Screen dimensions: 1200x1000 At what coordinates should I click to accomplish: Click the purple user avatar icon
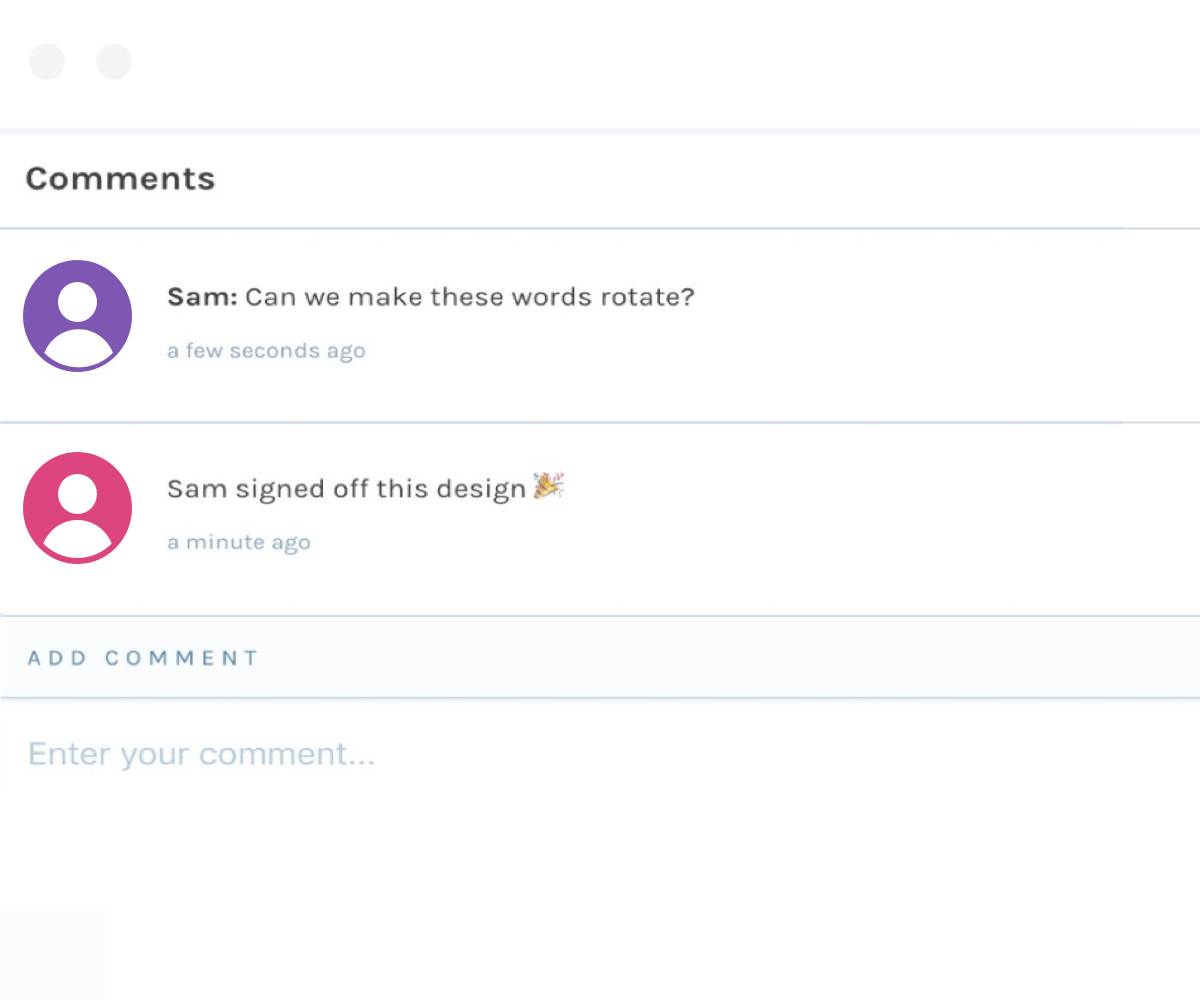click(x=77, y=316)
